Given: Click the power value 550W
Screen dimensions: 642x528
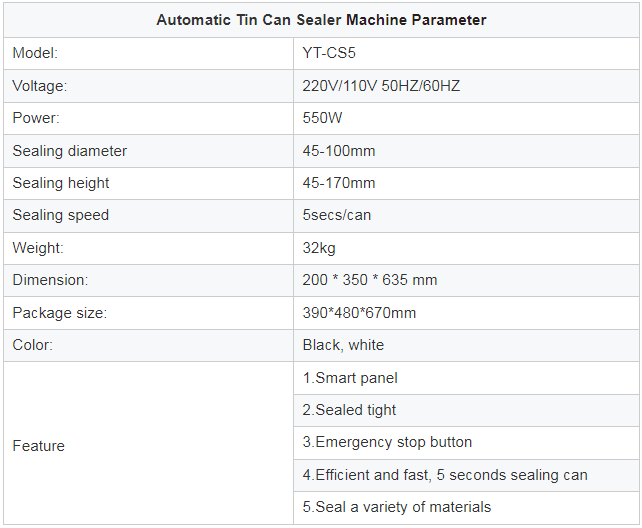Looking at the screenshot, I should click(321, 118).
